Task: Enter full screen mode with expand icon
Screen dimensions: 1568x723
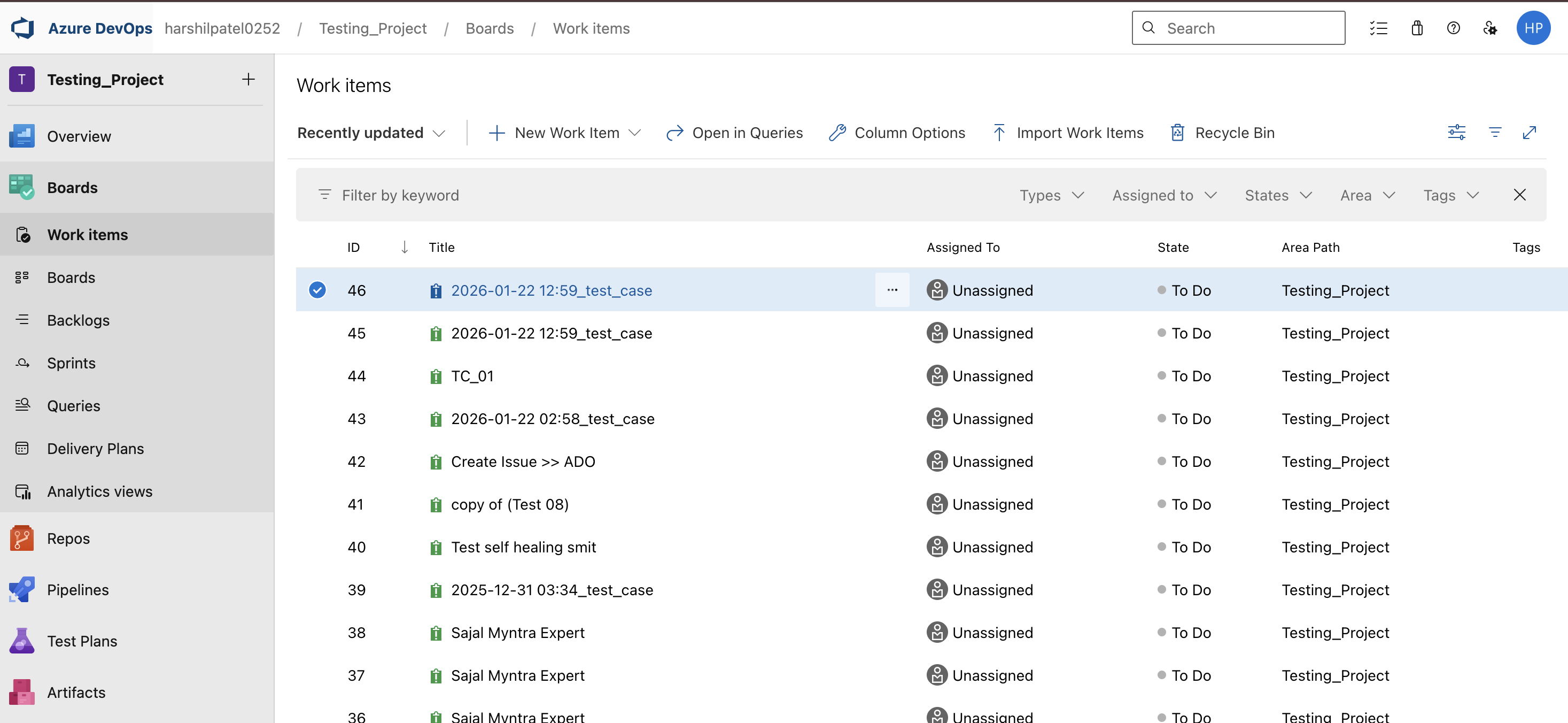Action: pos(1529,132)
